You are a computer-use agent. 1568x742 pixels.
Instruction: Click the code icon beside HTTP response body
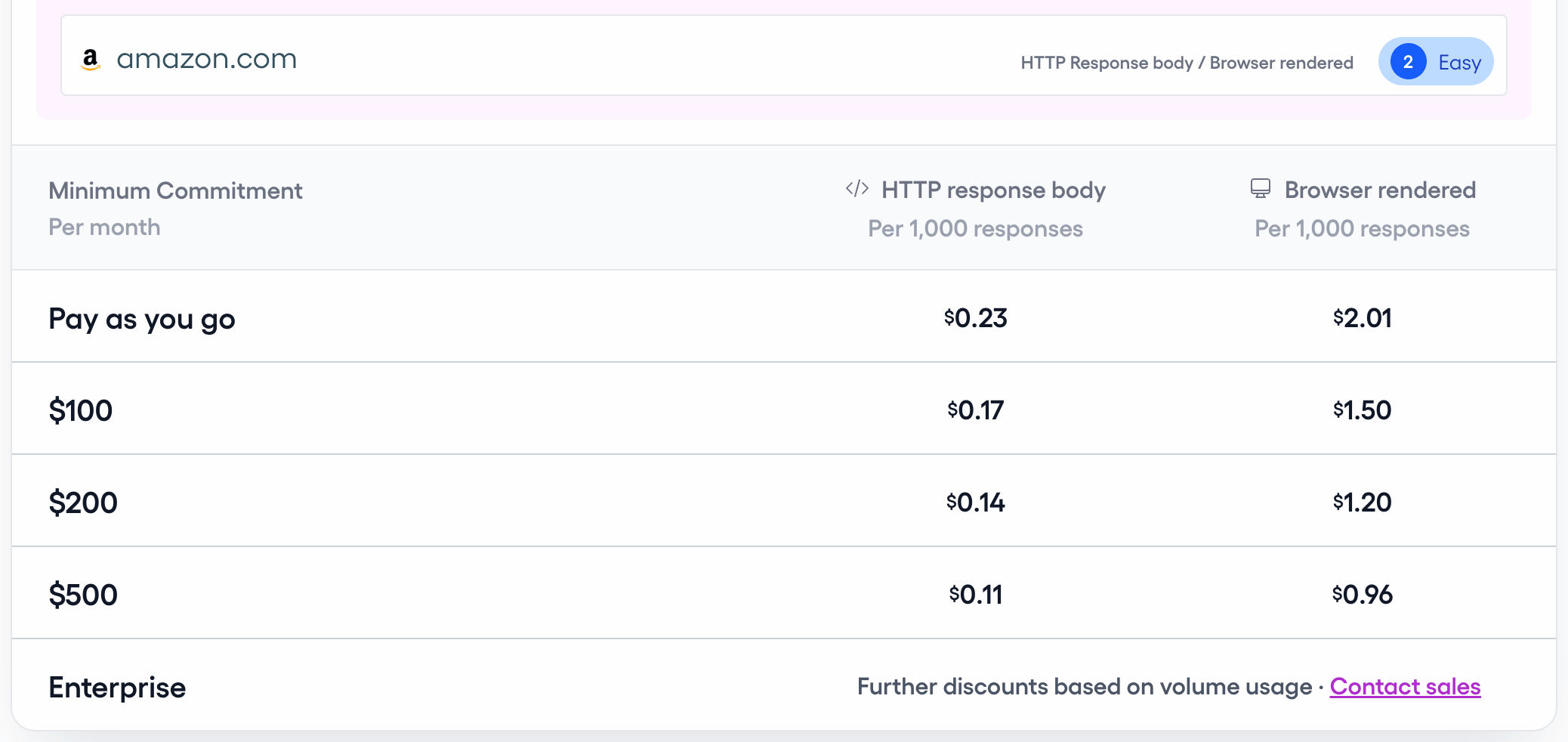point(856,190)
